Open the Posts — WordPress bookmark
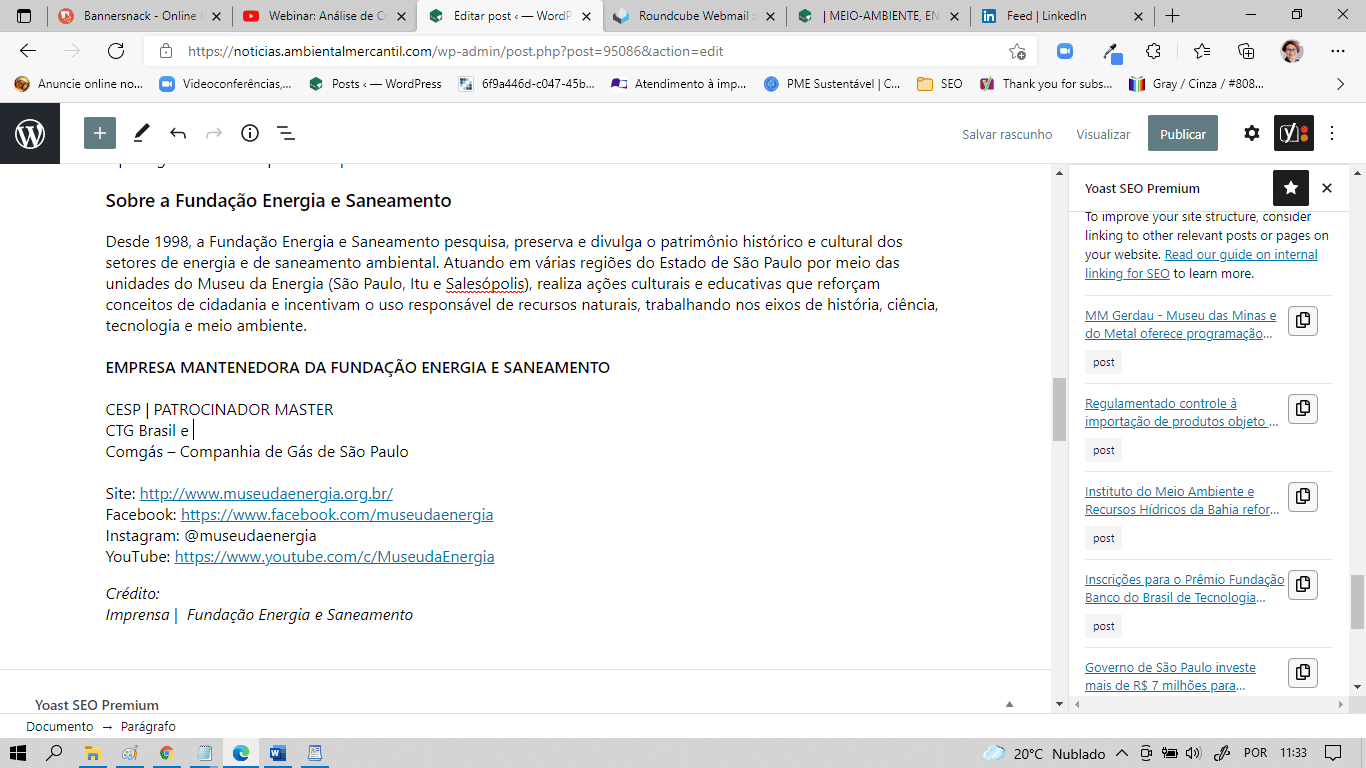This screenshot has height=768, width=1366. coord(375,84)
